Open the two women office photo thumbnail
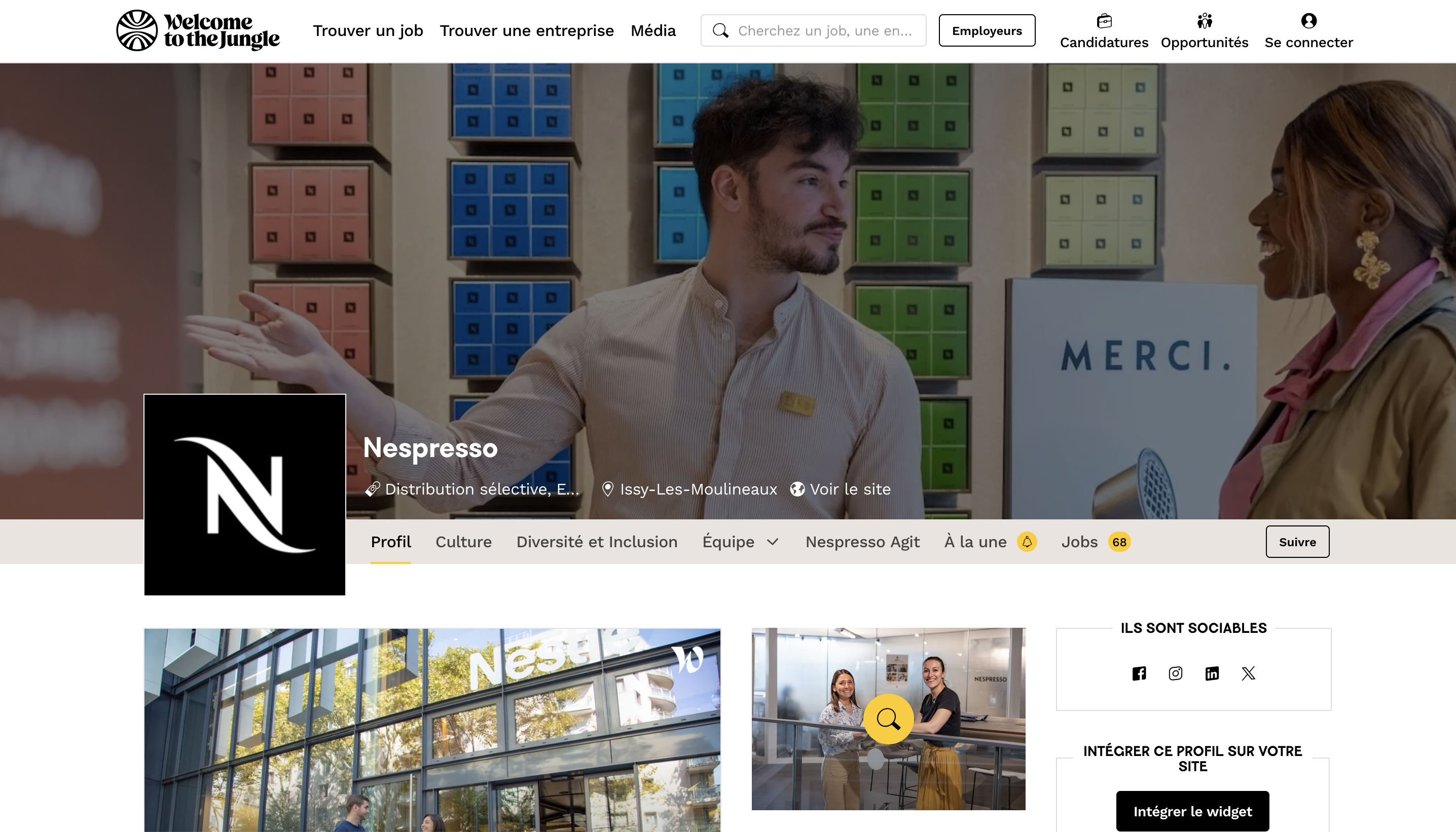 pos(888,719)
